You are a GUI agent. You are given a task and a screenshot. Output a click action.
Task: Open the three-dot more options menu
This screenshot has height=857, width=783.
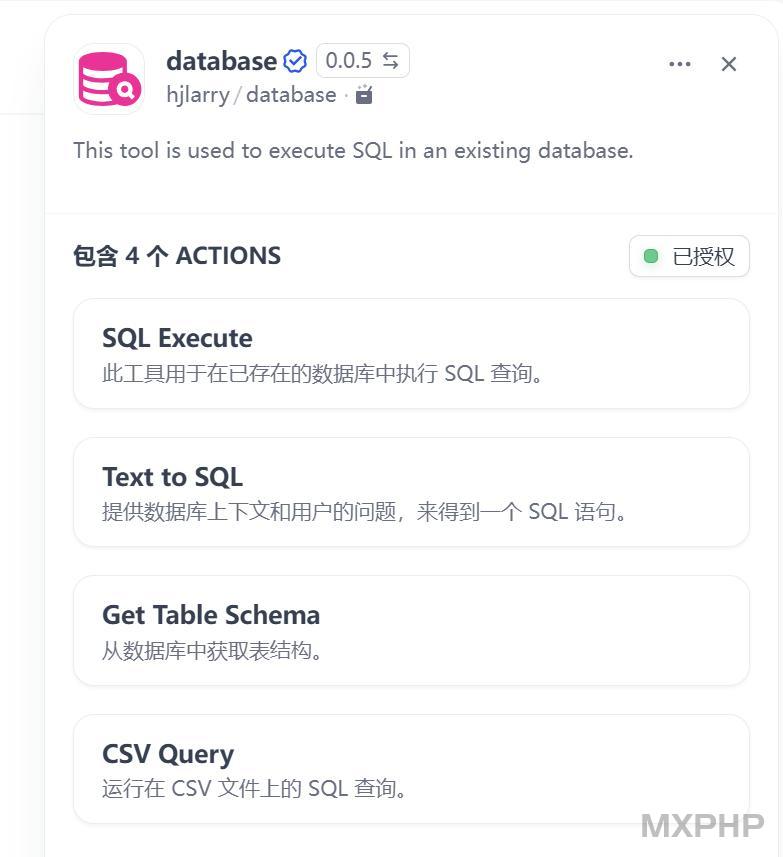679,64
